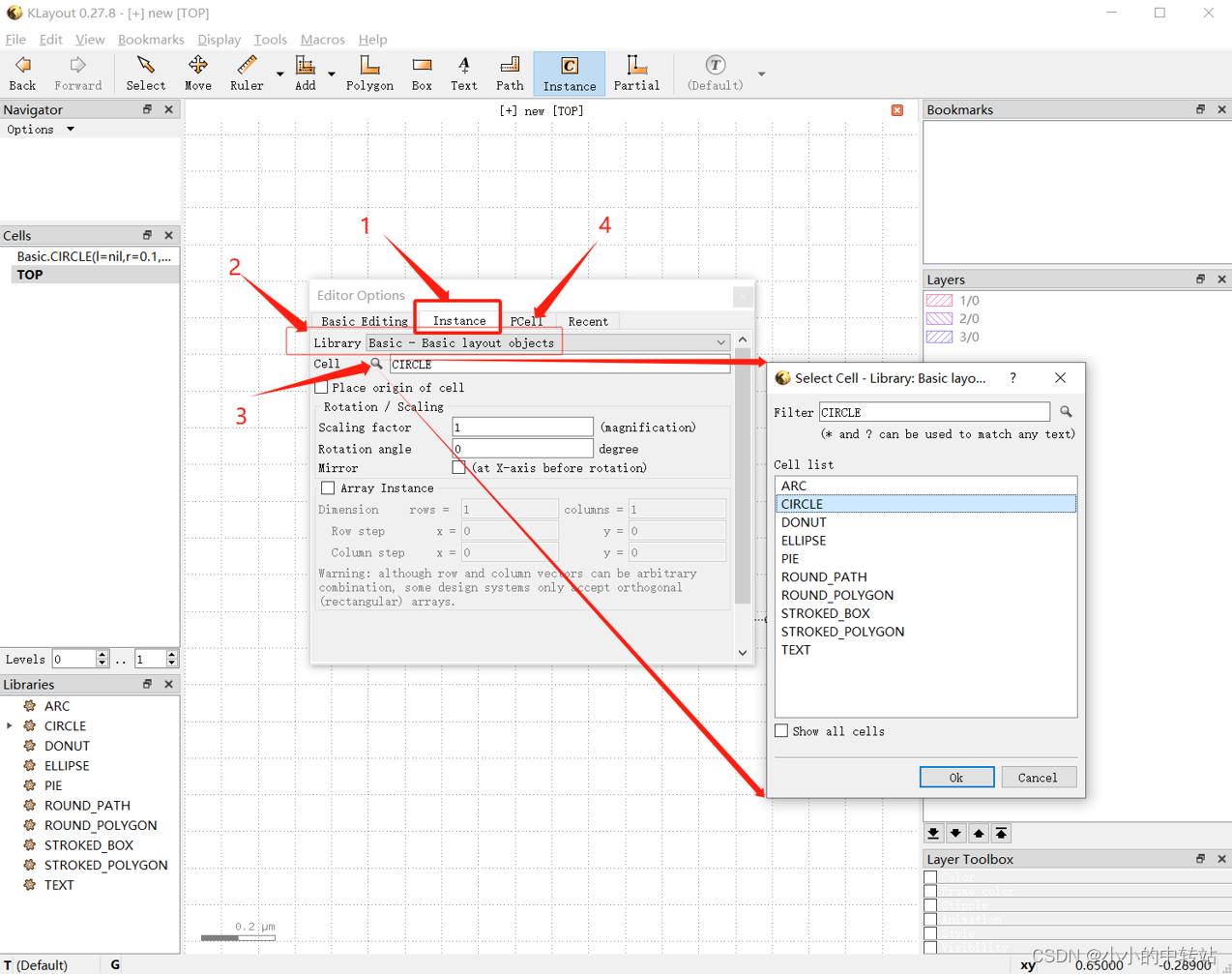
Task: Toggle Animation checkbox in Layer Toolbox
Action: tap(930, 919)
